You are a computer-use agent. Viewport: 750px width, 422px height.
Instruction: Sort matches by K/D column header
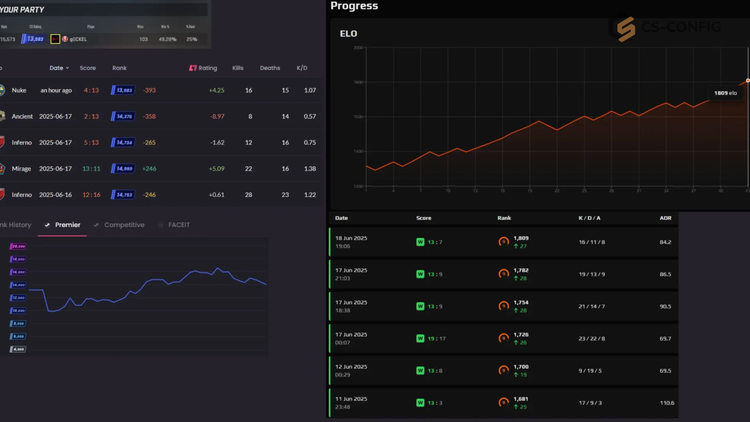pos(302,68)
